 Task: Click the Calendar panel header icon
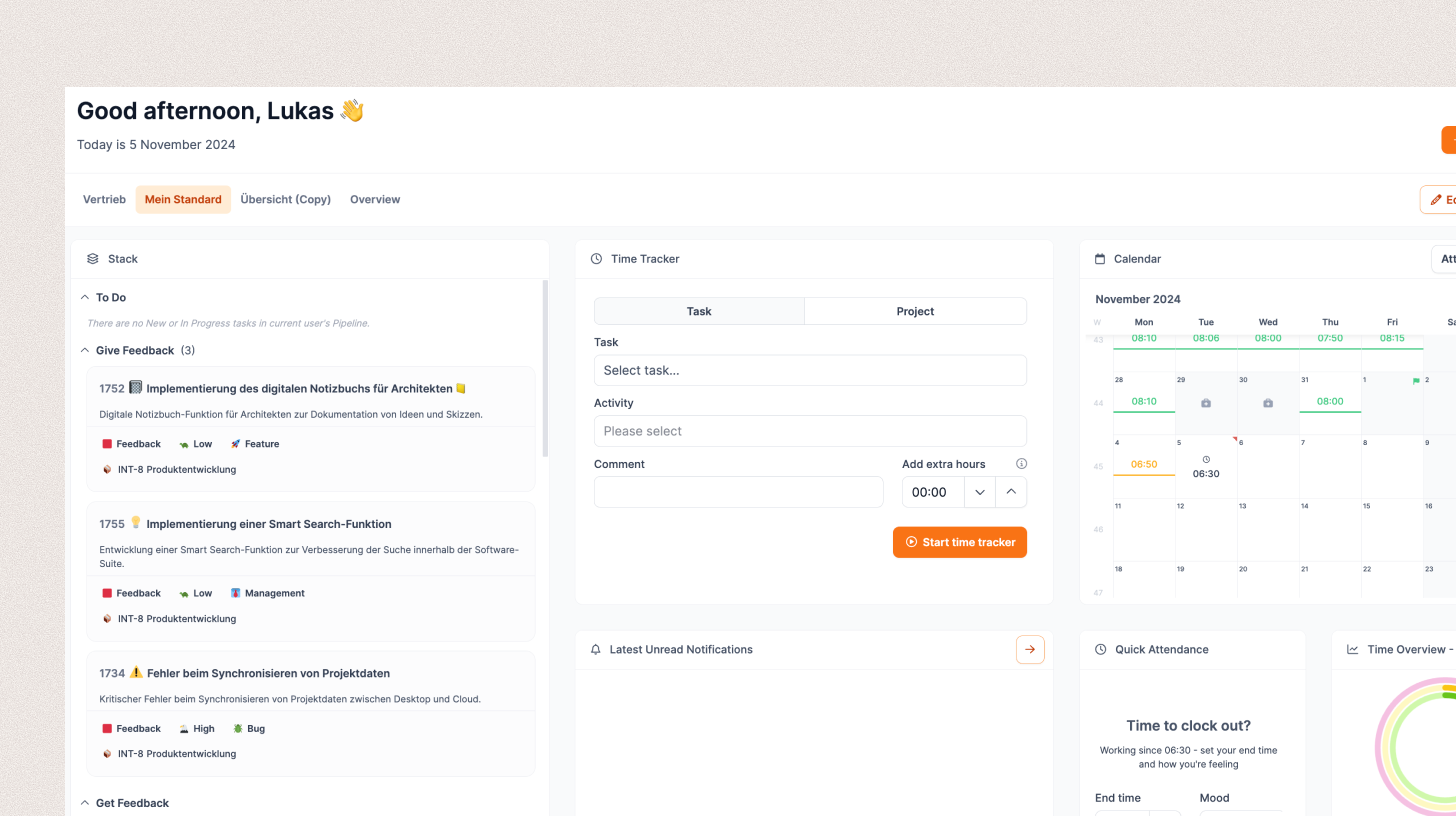1100,259
